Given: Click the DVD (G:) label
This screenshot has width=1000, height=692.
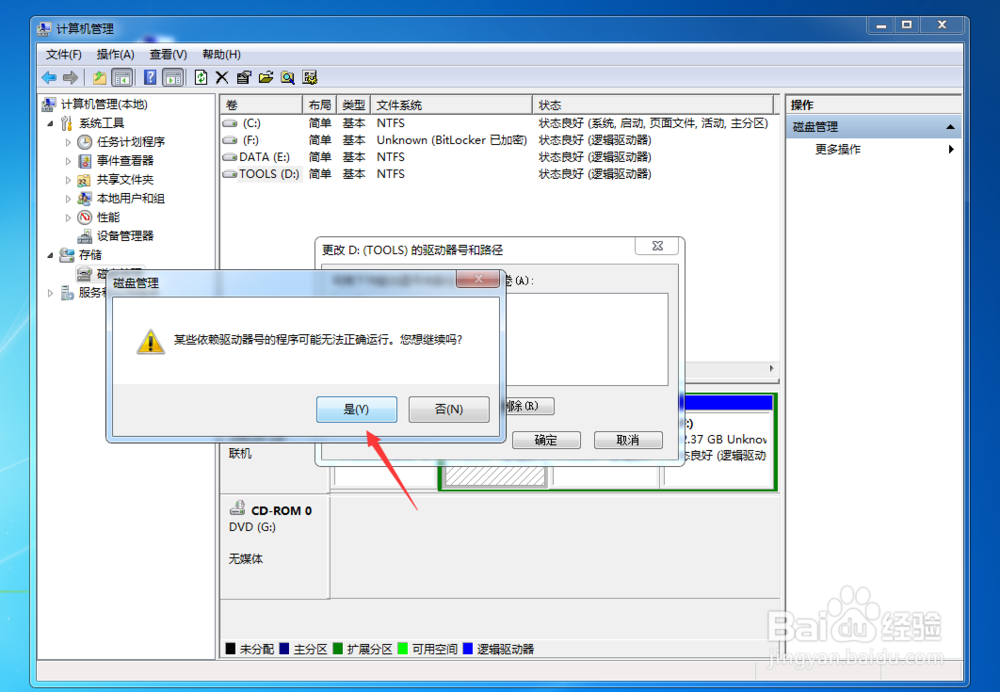Looking at the screenshot, I should [x=253, y=527].
